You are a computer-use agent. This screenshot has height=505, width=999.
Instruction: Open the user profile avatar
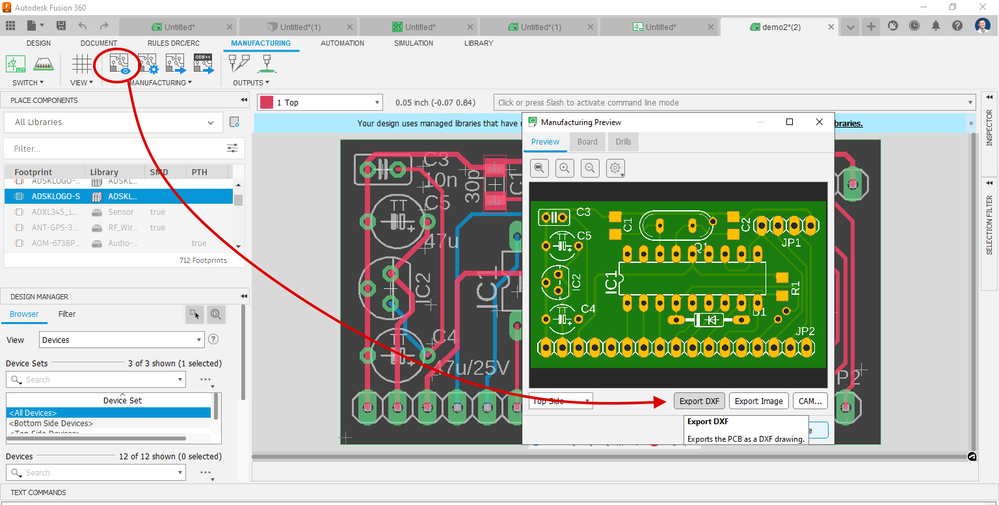(982, 26)
